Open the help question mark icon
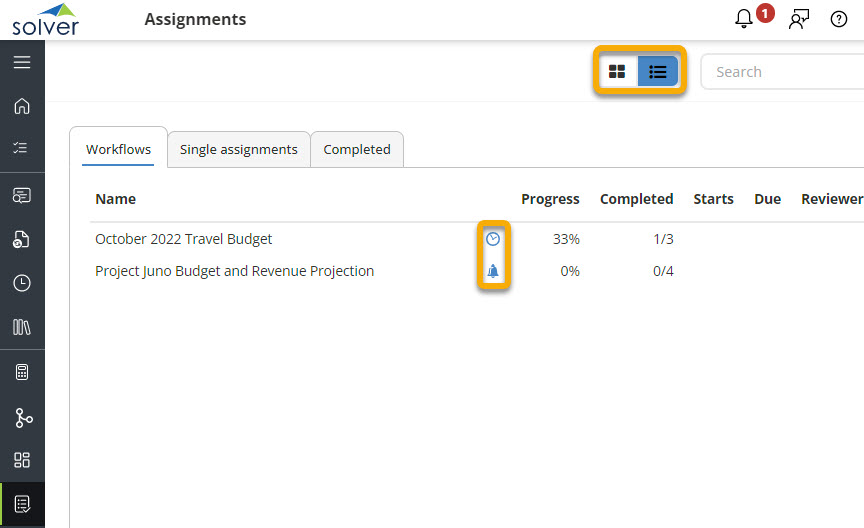864x528 pixels. (840, 19)
